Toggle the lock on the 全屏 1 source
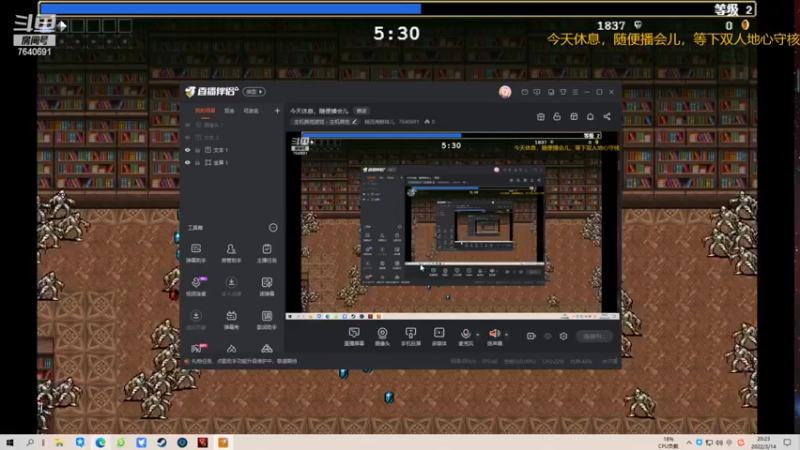The image size is (800, 450). [x=197, y=162]
